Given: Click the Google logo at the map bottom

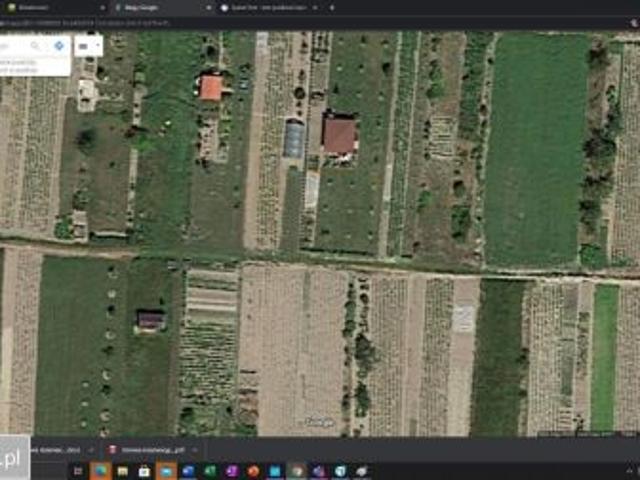Looking at the screenshot, I should tap(318, 422).
